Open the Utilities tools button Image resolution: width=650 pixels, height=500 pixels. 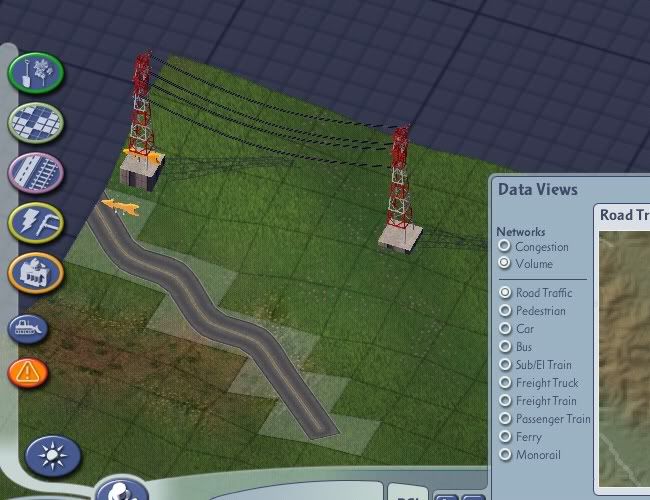36,223
